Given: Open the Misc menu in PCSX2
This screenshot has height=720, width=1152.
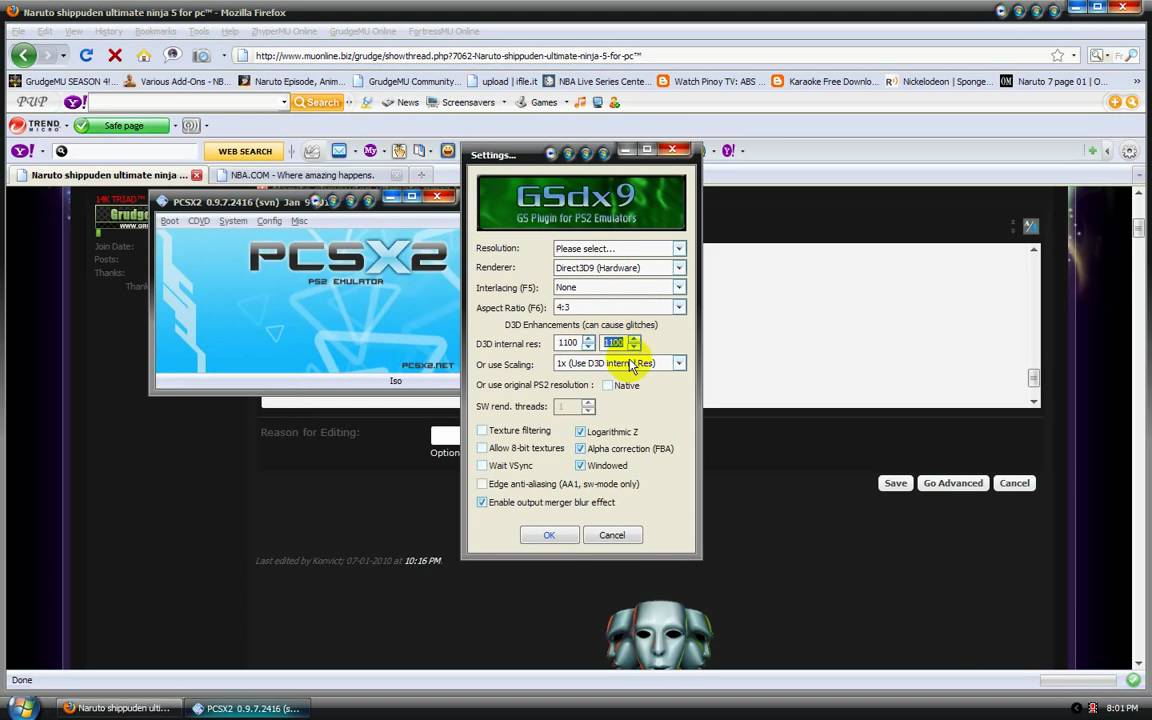Looking at the screenshot, I should pyautogui.click(x=300, y=220).
